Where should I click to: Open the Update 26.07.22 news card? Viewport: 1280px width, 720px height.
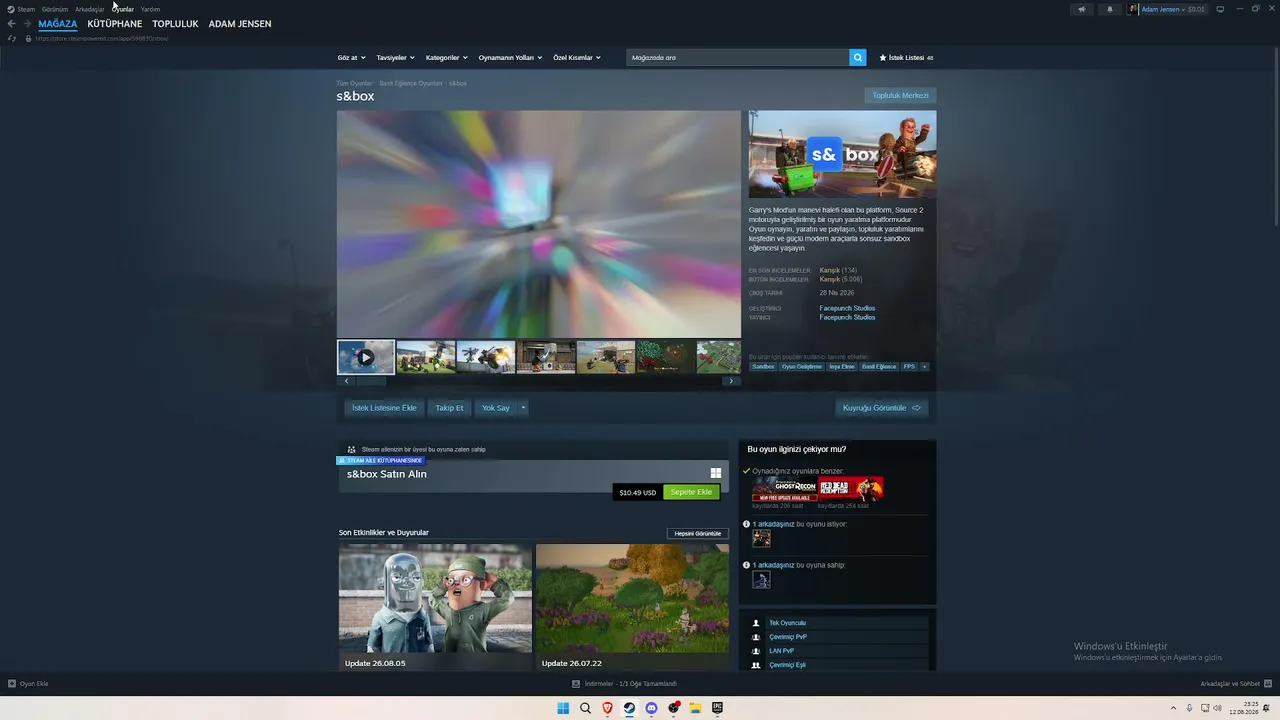click(x=632, y=607)
